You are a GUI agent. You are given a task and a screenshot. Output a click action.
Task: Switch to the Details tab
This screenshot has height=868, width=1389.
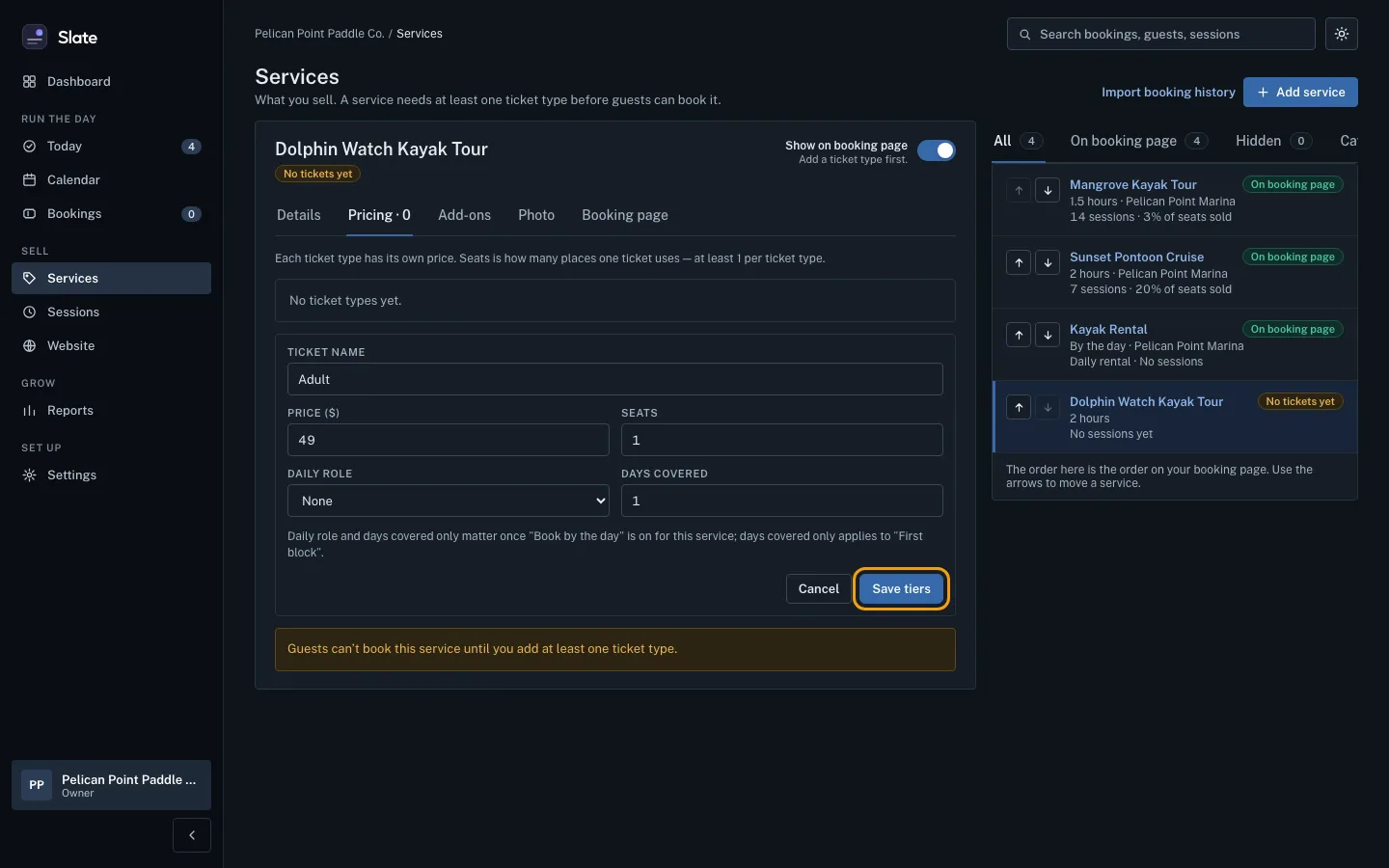click(x=299, y=215)
